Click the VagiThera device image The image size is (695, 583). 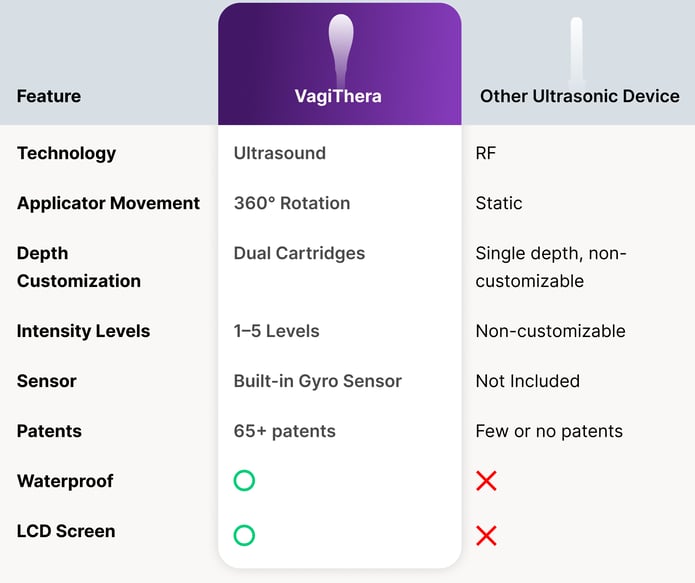click(x=341, y=50)
